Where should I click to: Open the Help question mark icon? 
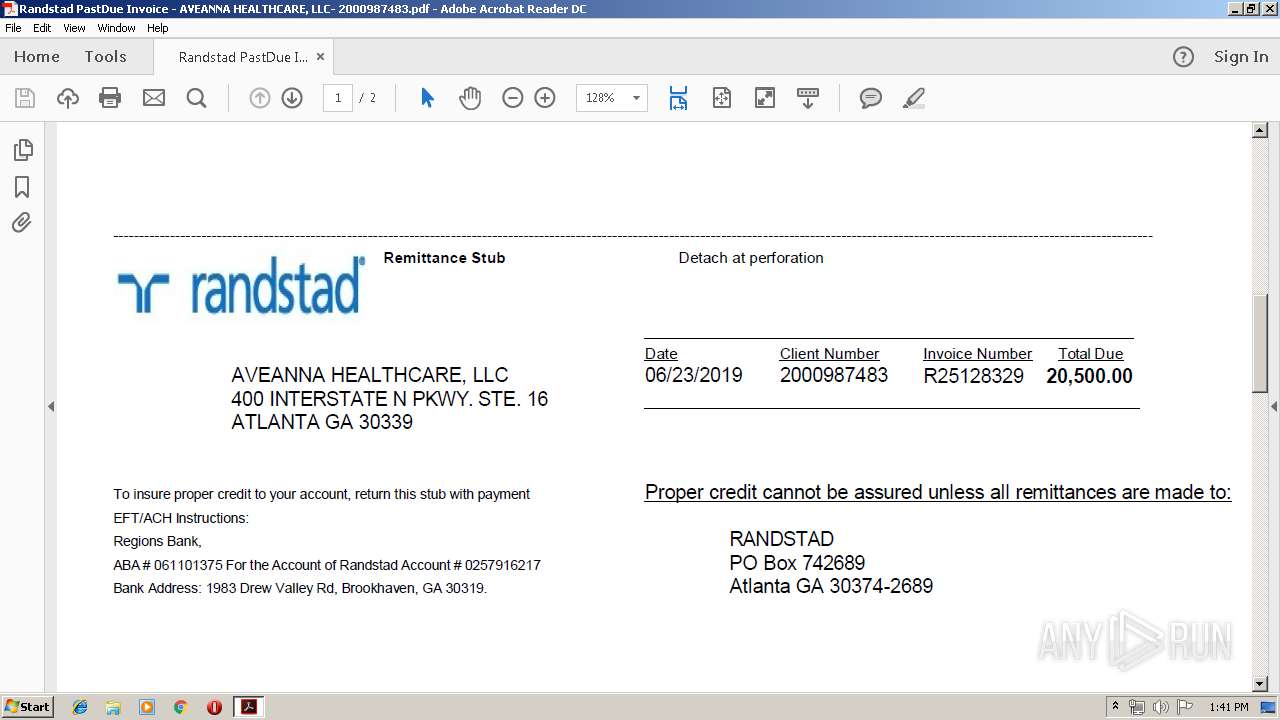click(x=1183, y=57)
